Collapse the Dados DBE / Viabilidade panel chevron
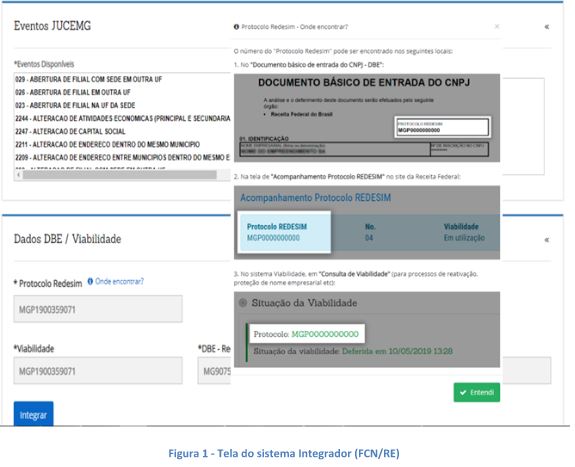The height and width of the screenshot is (467, 575). click(x=546, y=240)
